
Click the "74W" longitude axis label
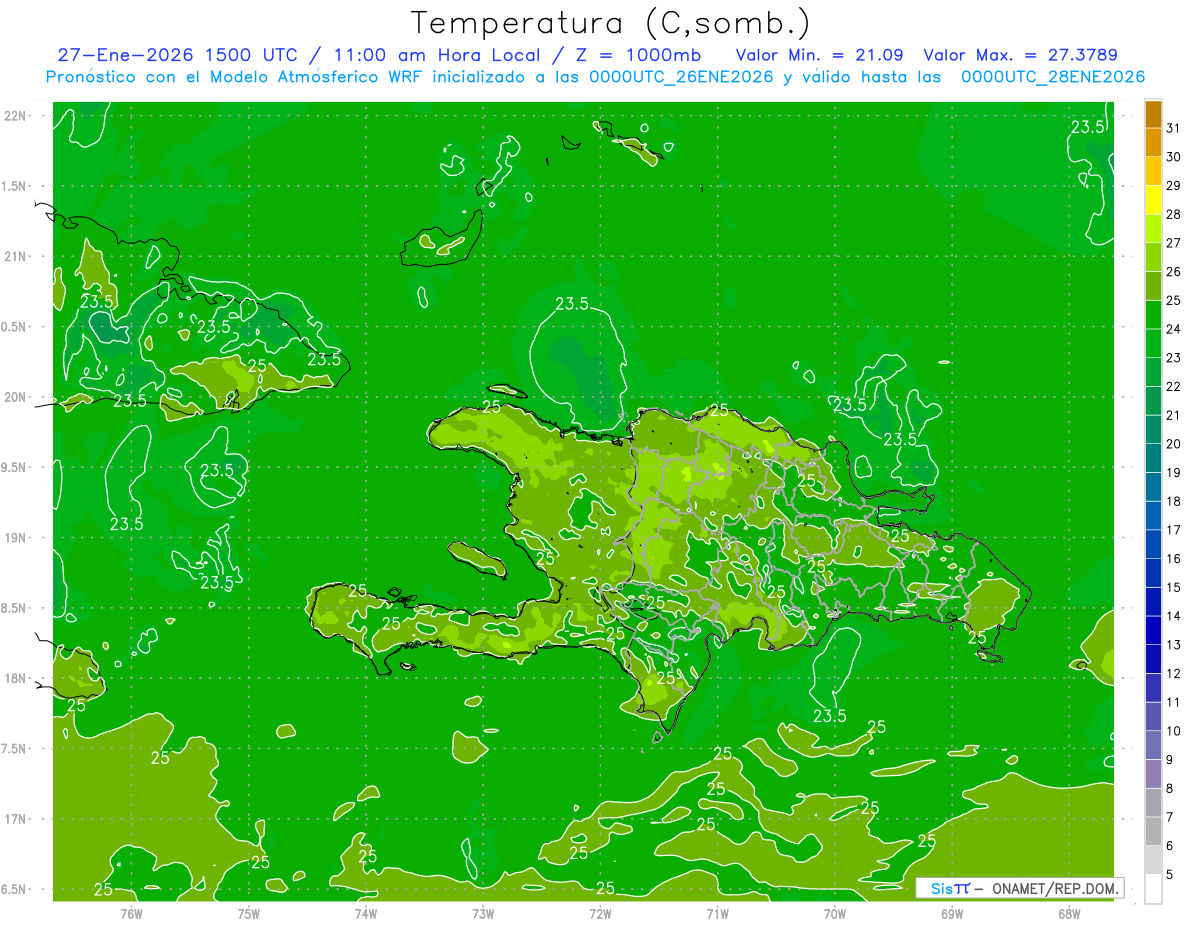[x=366, y=913]
